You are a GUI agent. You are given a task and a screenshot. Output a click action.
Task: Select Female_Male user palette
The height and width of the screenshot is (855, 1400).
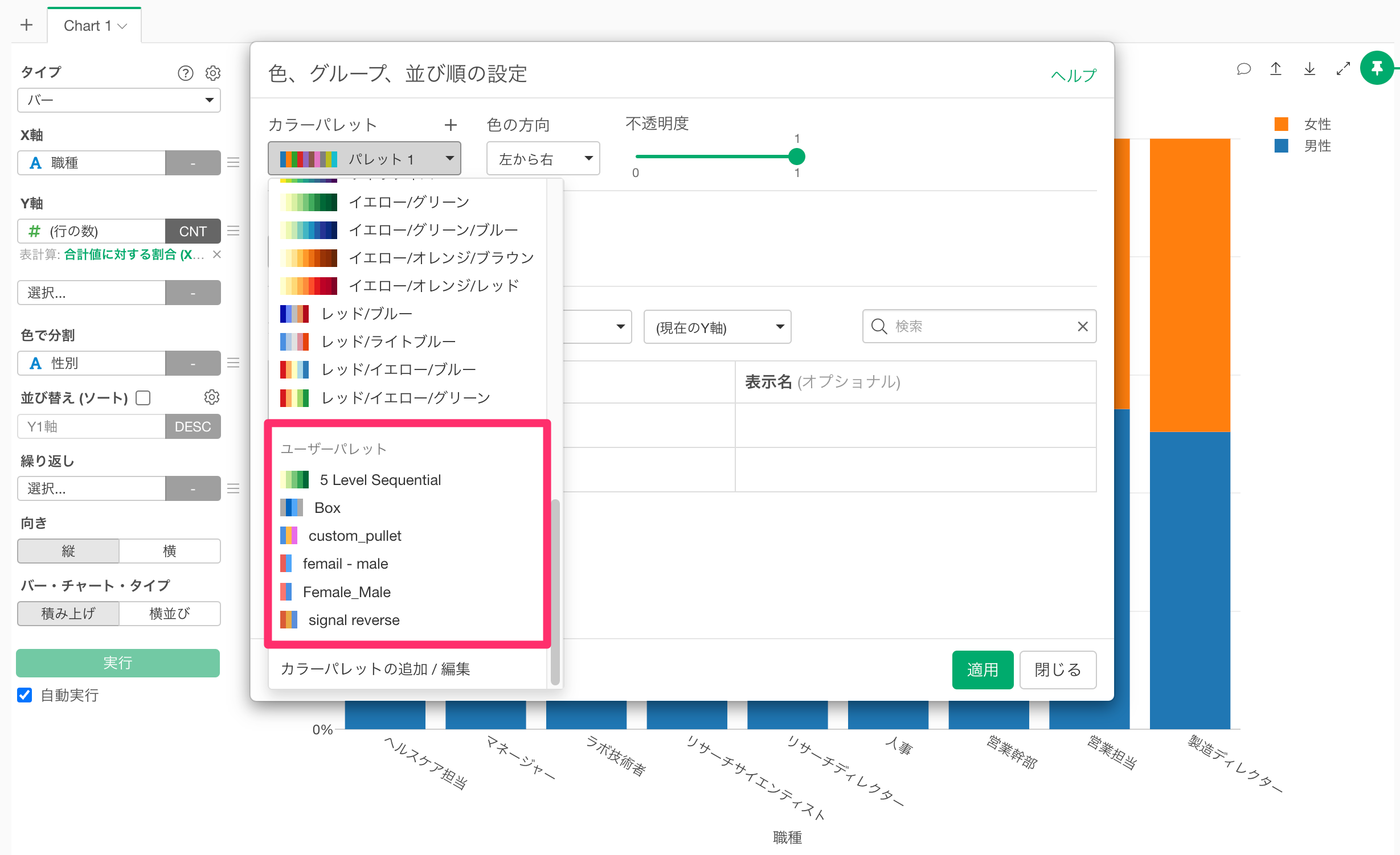coord(346,592)
